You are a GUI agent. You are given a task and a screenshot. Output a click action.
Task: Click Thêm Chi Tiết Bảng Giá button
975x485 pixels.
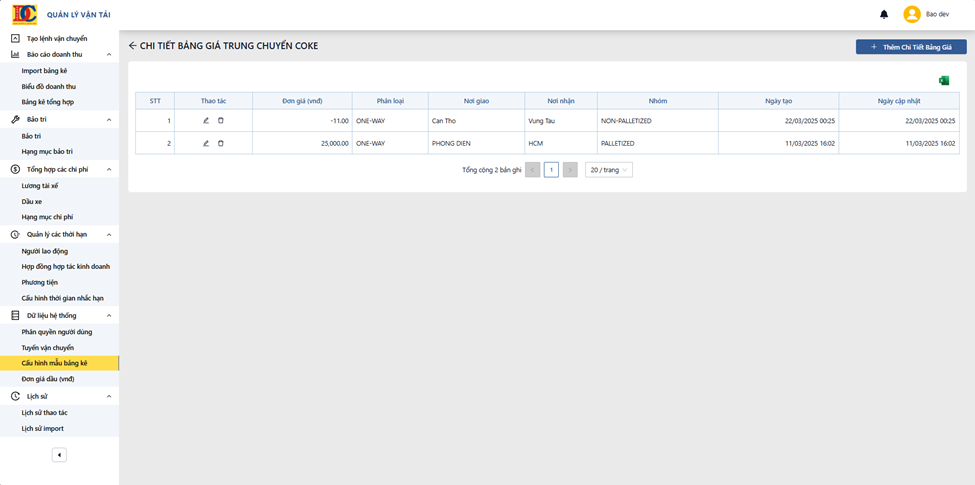[911, 47]
